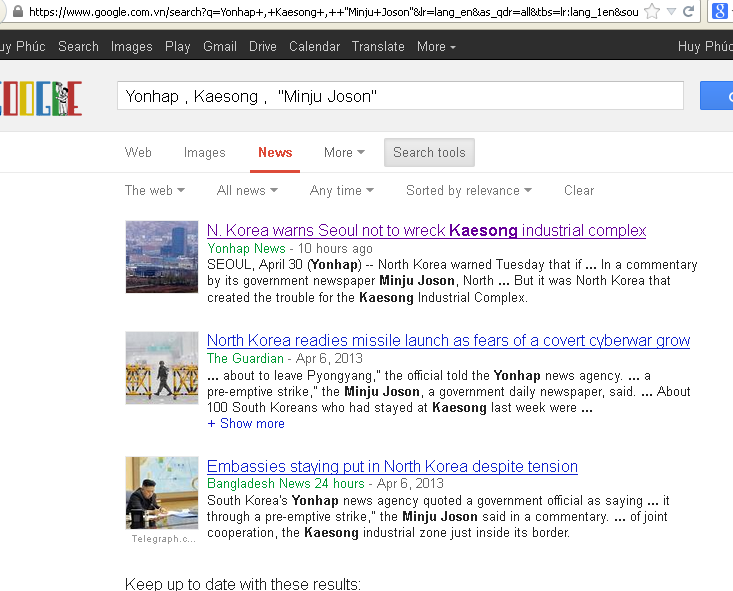733x591 pixels.
Task: Open the Huy Phúc account name at right
Action: pos(705,46)
